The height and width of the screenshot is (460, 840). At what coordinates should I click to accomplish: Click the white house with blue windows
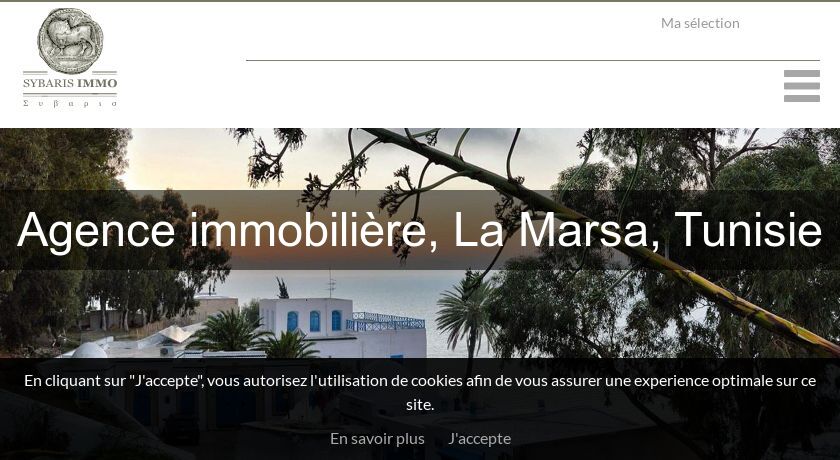[x=343, y=328]
